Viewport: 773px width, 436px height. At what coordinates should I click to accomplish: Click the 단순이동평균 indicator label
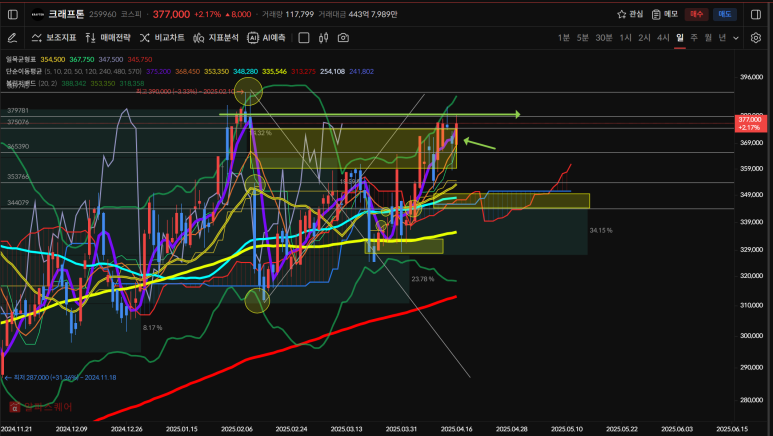tap(24, 72)
